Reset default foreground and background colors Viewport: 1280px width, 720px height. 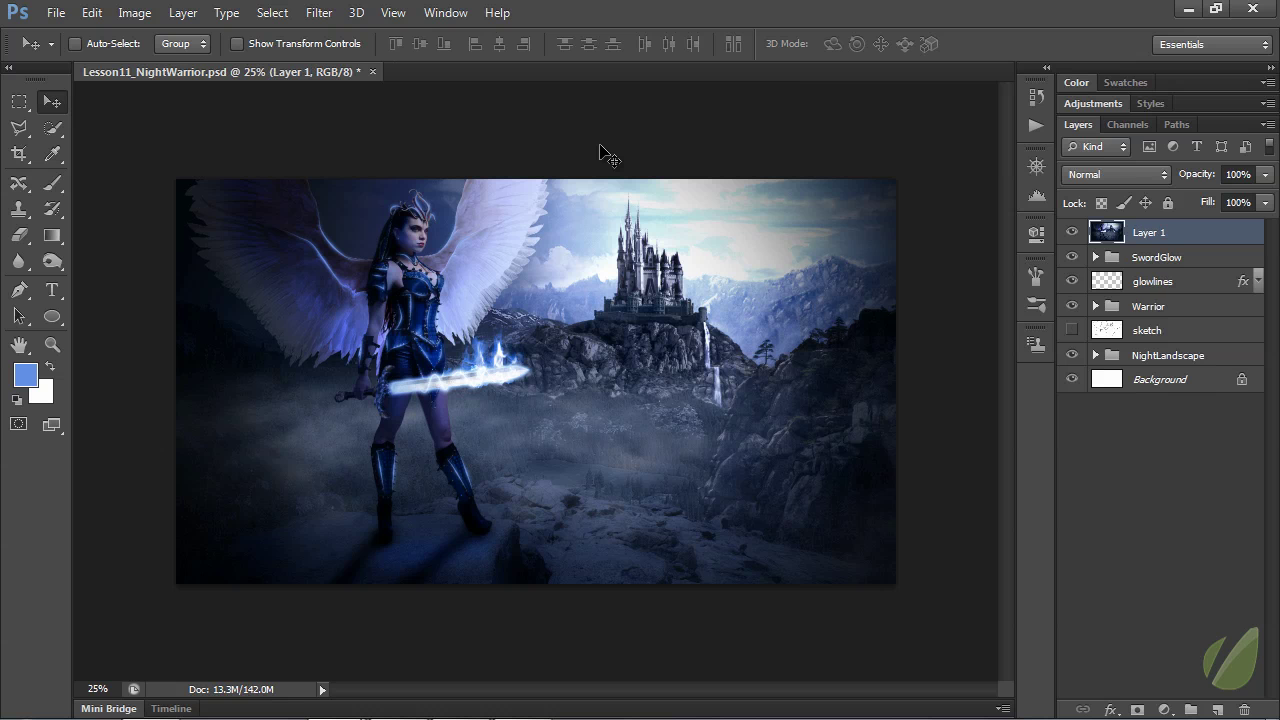click(17, 400)
